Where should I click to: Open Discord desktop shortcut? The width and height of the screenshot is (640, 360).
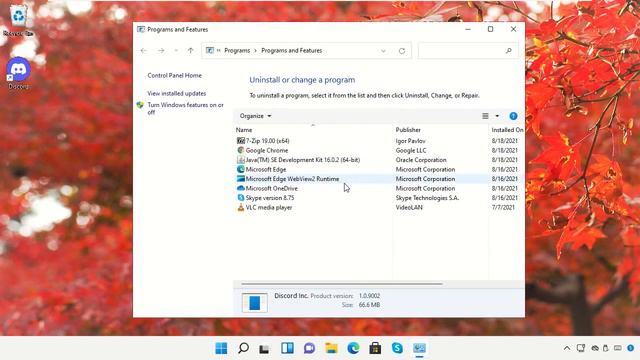pyautogui.click(x=18, y=73)
